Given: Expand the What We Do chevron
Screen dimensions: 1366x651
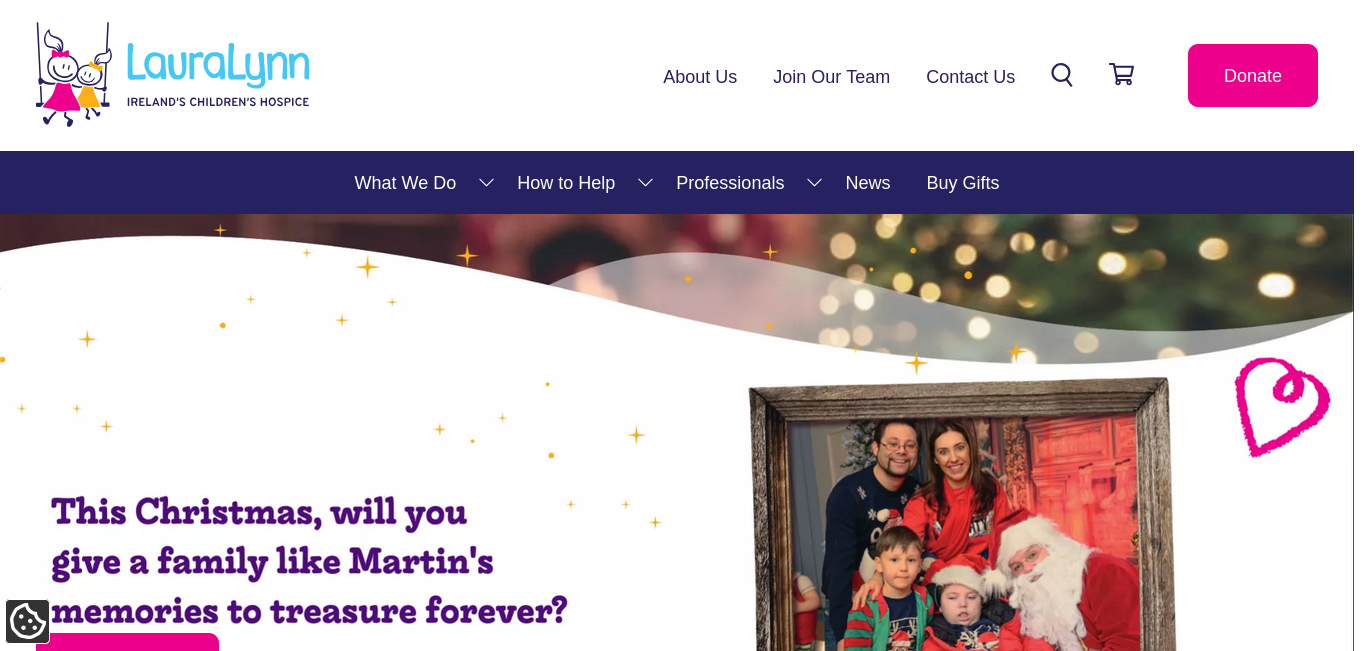Looking at the screenshot, I should click(x=486, y=183).
